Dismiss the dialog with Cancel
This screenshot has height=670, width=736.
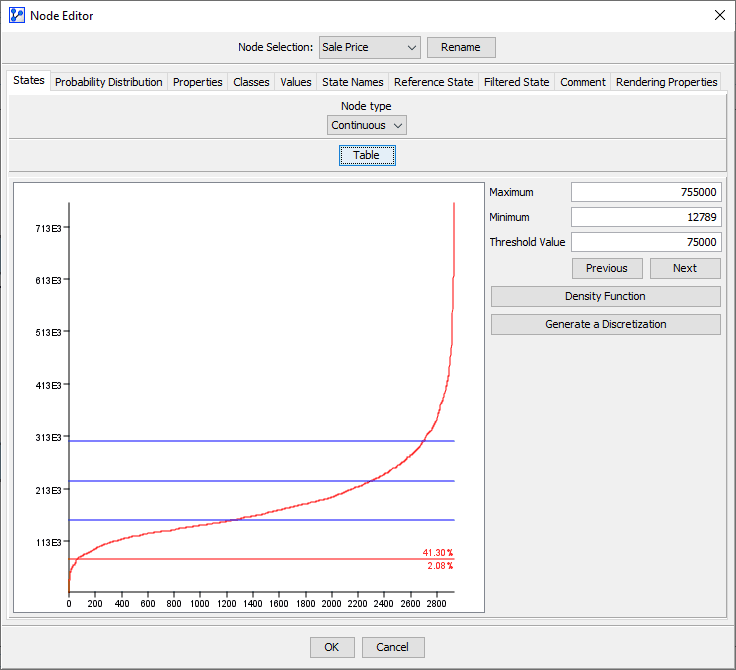click(393, 647)
